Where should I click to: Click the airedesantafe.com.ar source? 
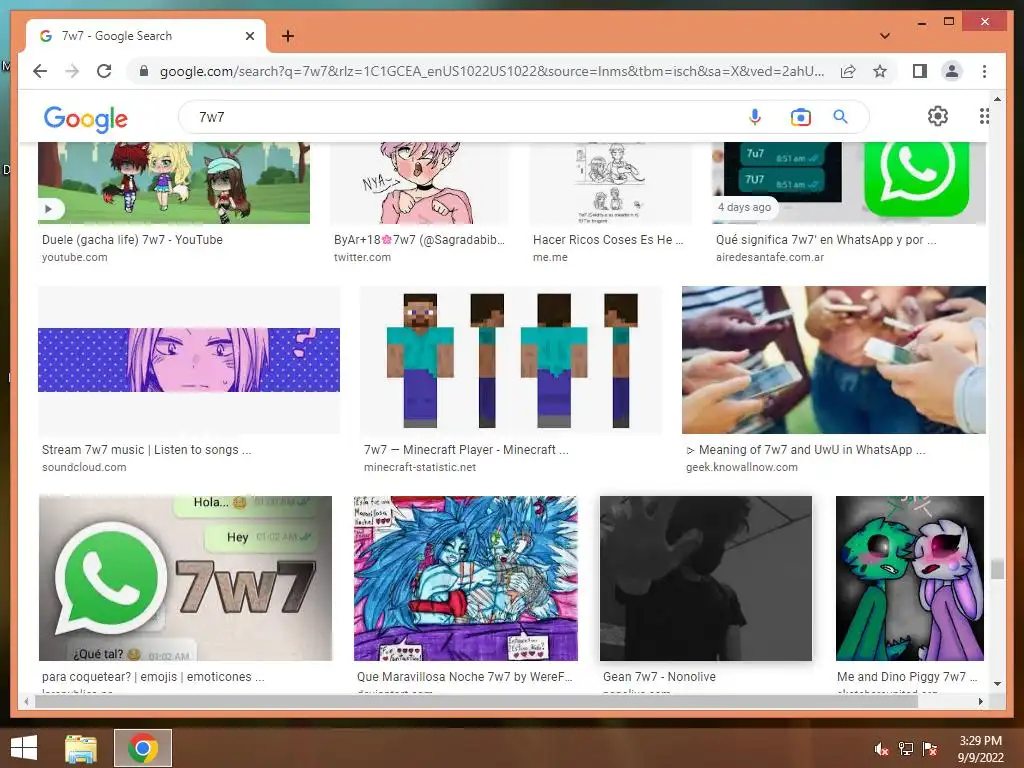pyautogui.click(x=769, y=257)
